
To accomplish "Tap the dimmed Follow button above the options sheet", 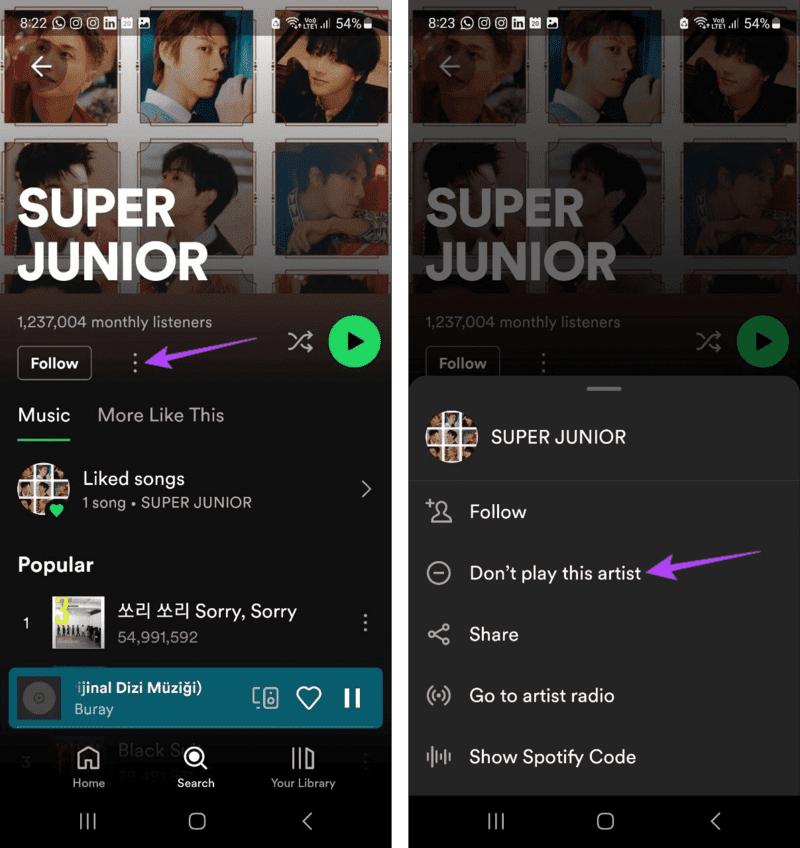I will click(x=463, y=362).
